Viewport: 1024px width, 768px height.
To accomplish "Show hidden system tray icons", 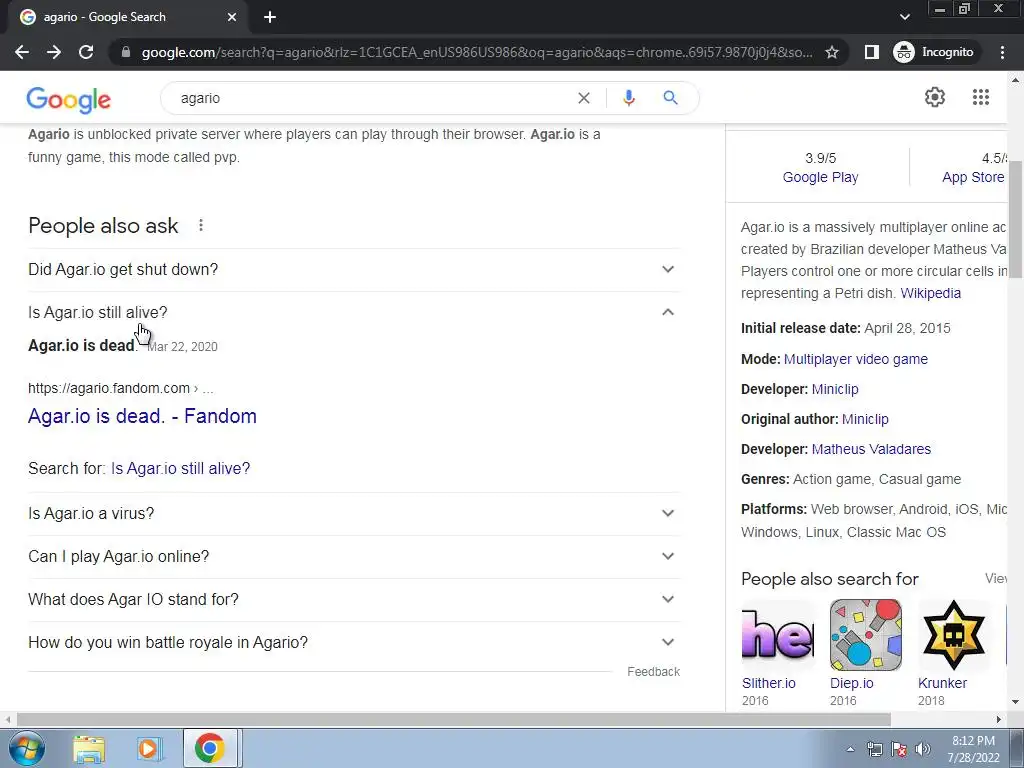I will tap(850, 749).
